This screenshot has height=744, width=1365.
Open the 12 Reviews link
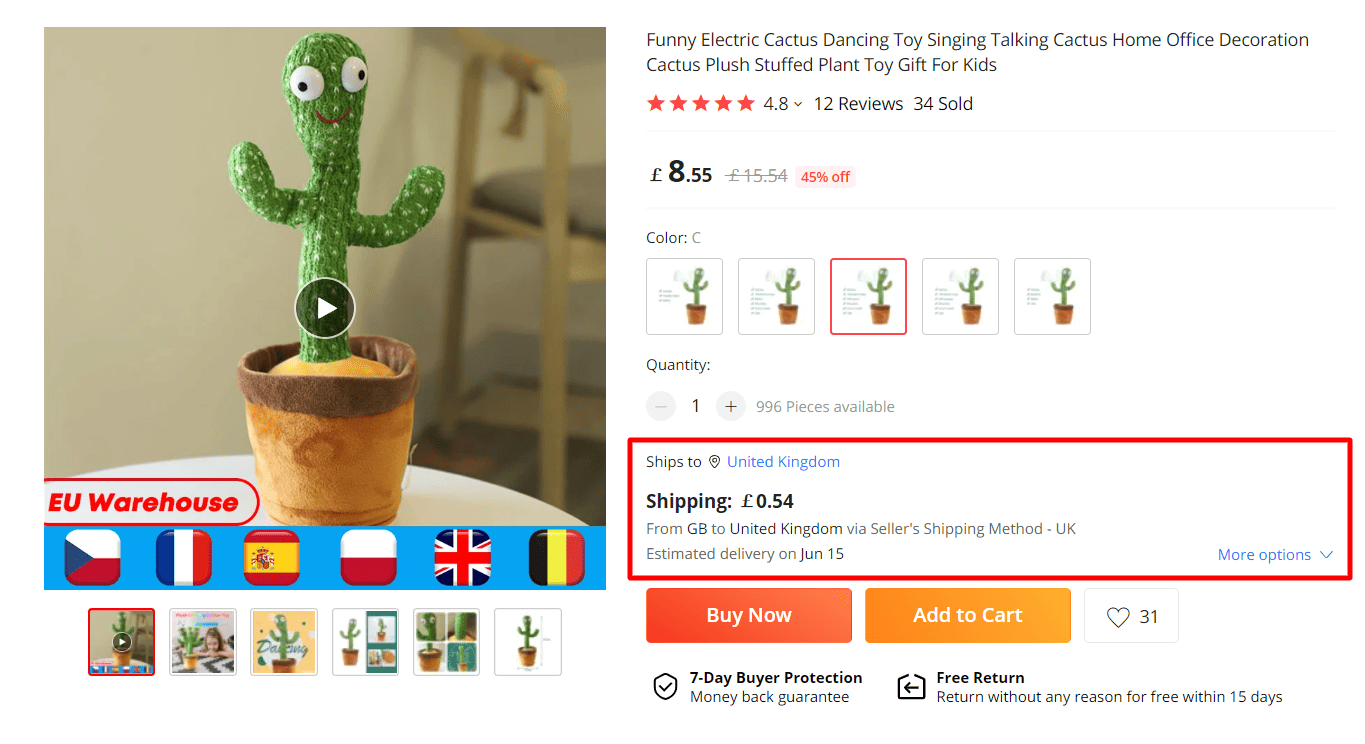(x=858, y=103)
